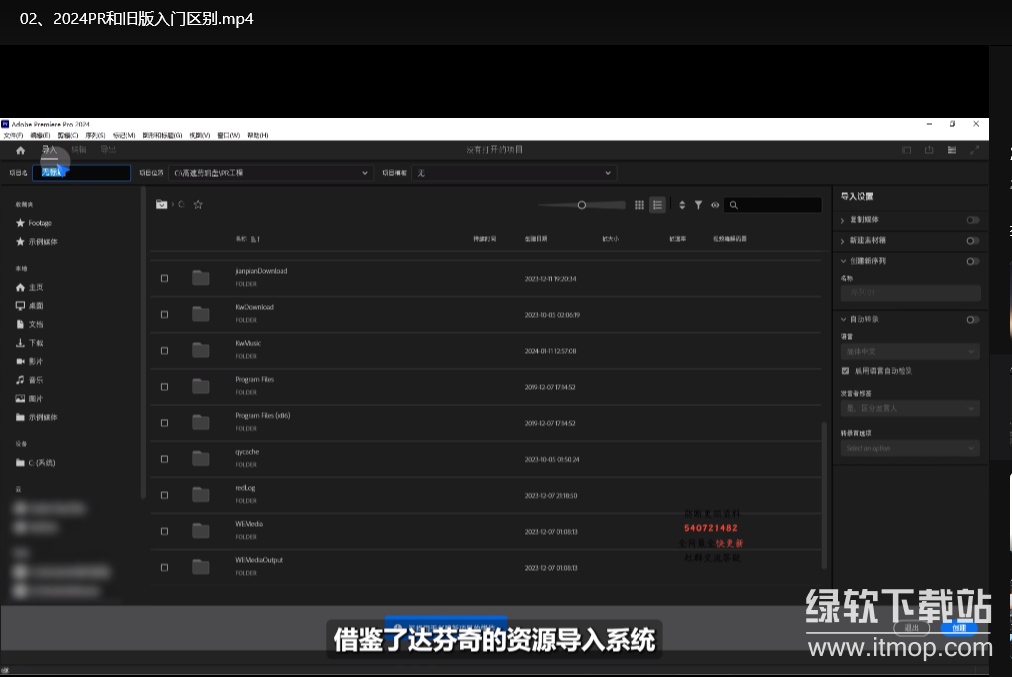The image size is (1012, 677).
Task: Select the KwMusic folder checkbox
Action: 165,350
